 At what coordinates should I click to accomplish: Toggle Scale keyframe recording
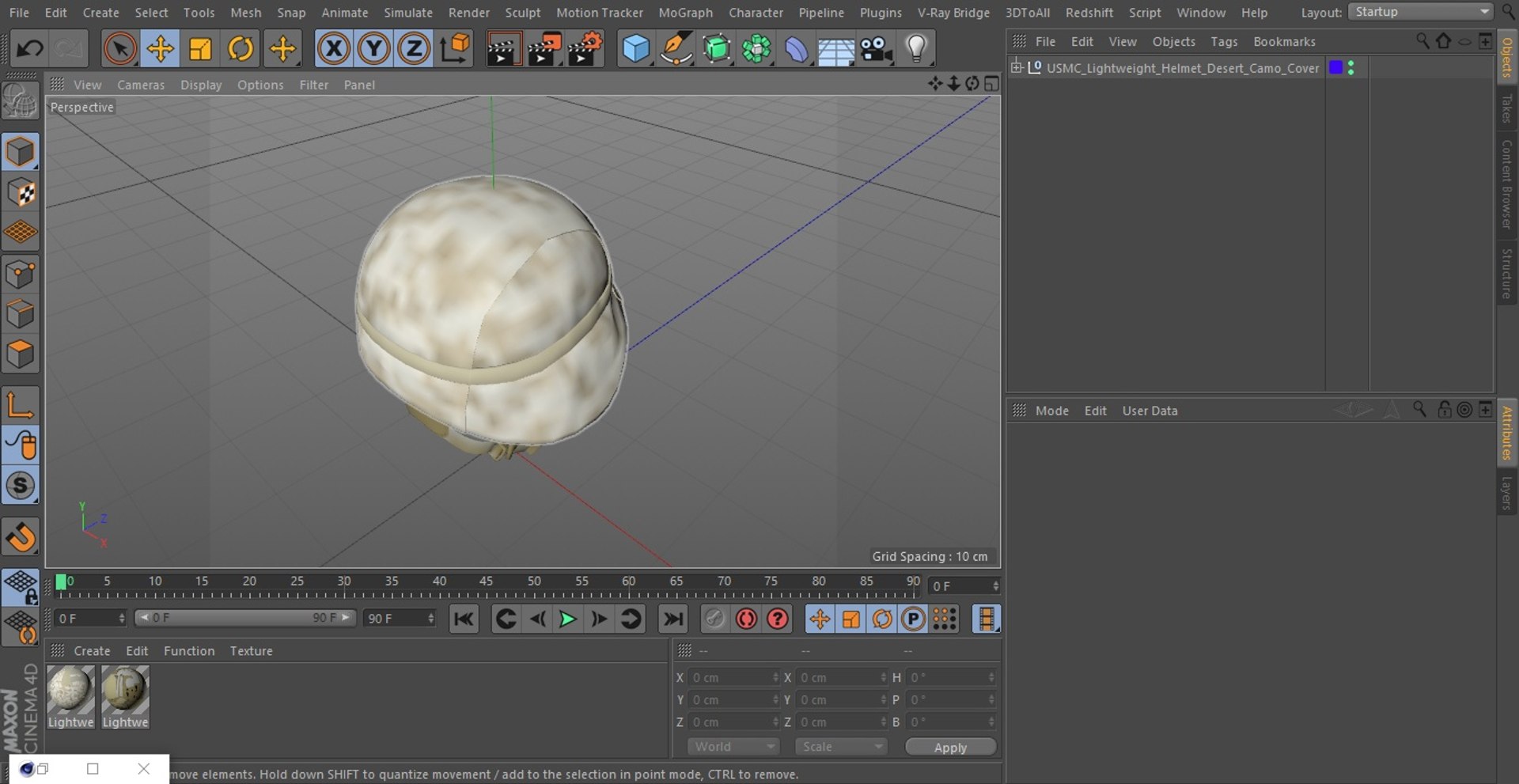click(851, 619)
